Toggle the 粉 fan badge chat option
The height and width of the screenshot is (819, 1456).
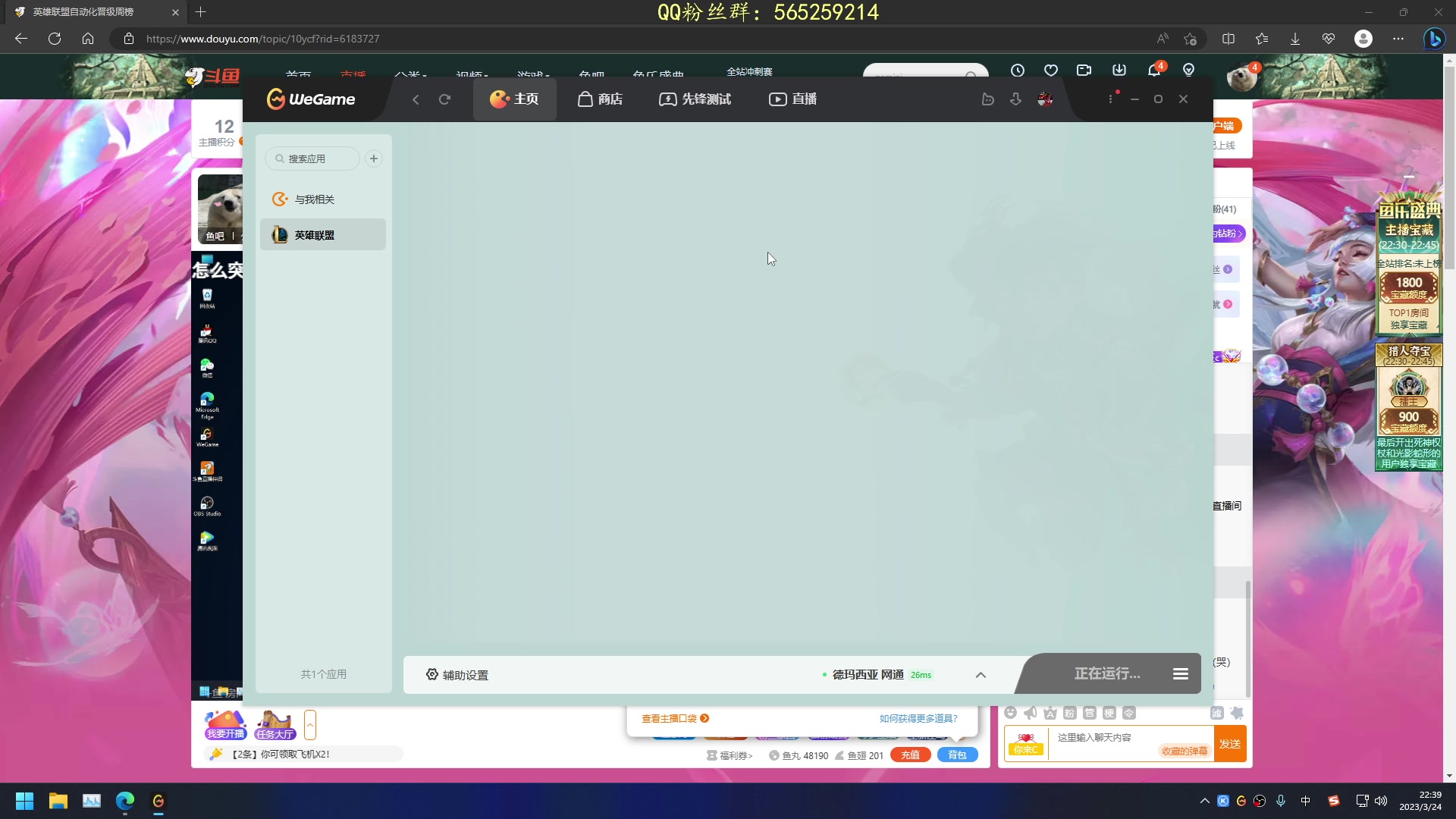[x=1069, y=714]
